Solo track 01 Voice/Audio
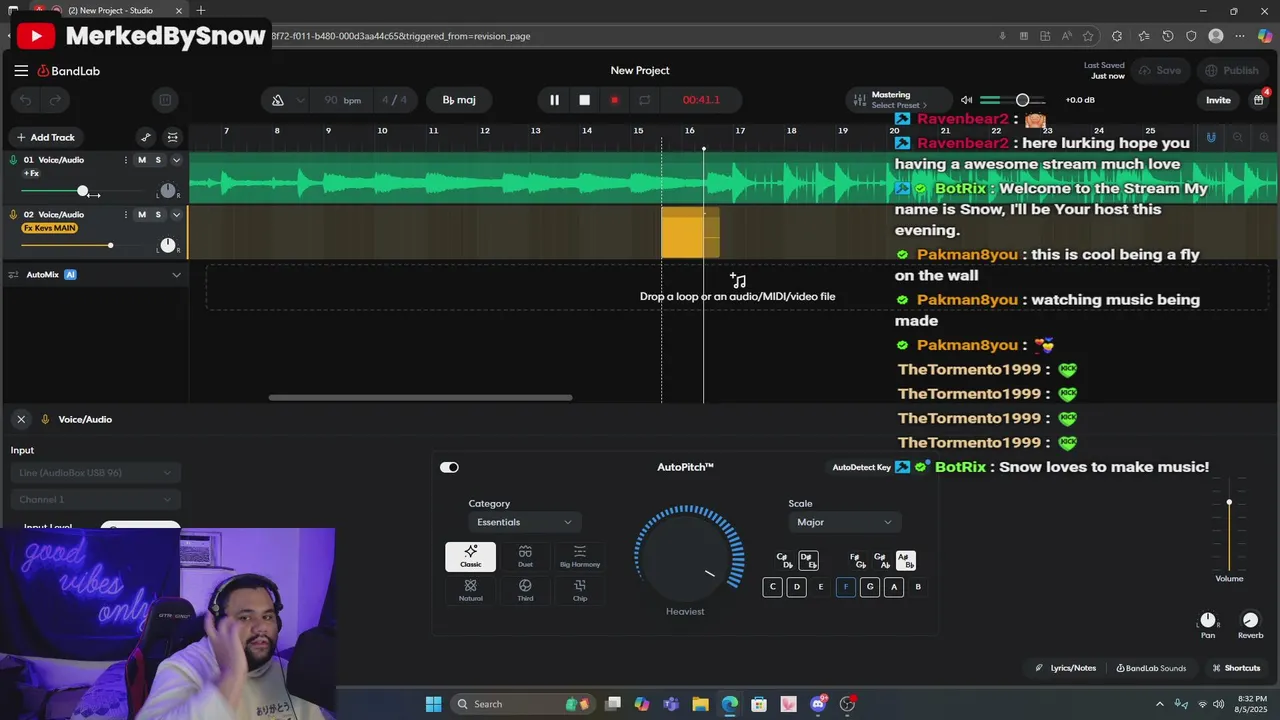 pyautogui.click(x=158, y=160)
